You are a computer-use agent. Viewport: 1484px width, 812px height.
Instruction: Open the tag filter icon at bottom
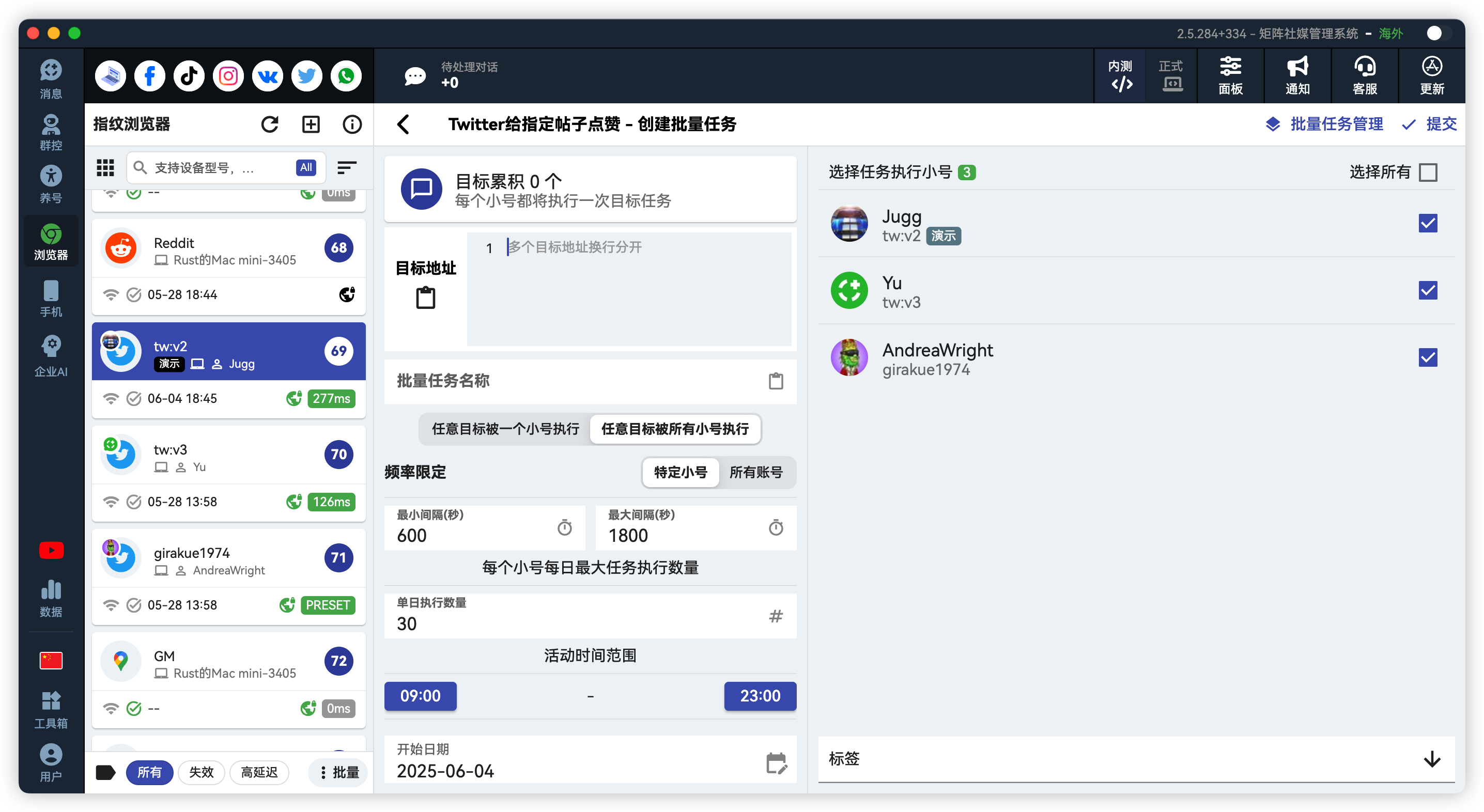(105, 772)
